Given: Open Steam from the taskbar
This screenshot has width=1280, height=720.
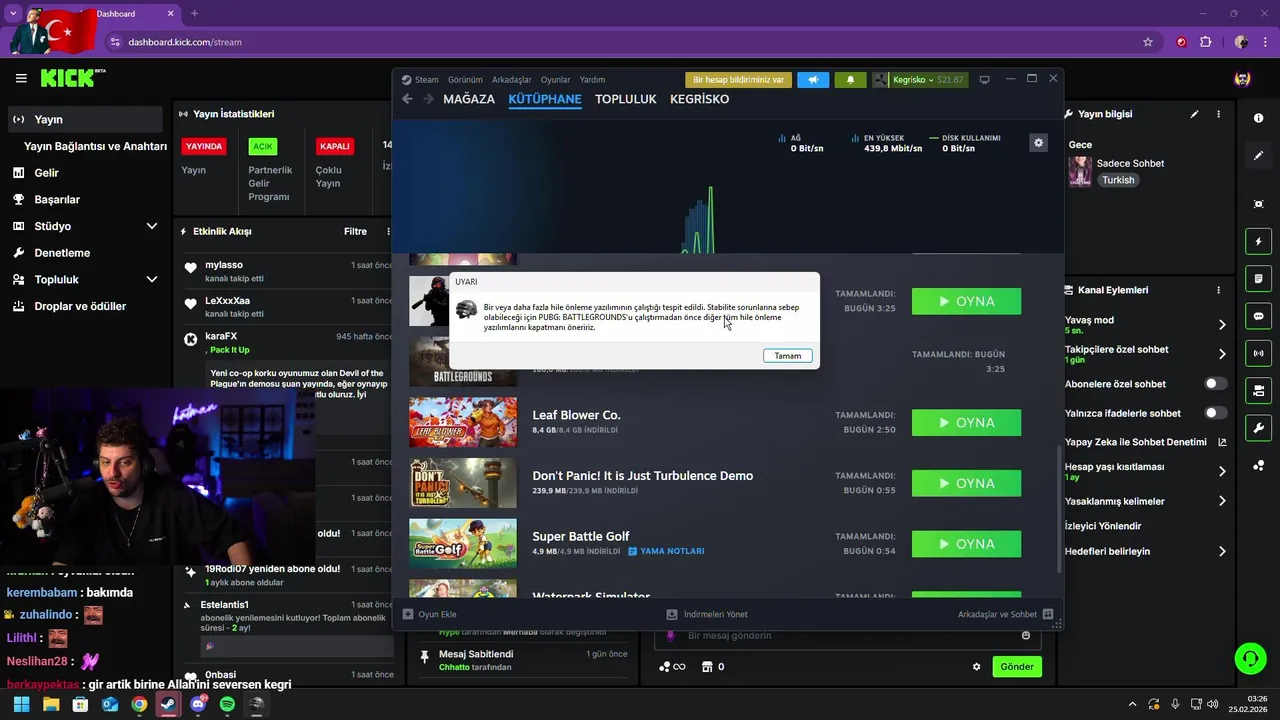Looking at the screenshot, I should [x=168, y=704].
